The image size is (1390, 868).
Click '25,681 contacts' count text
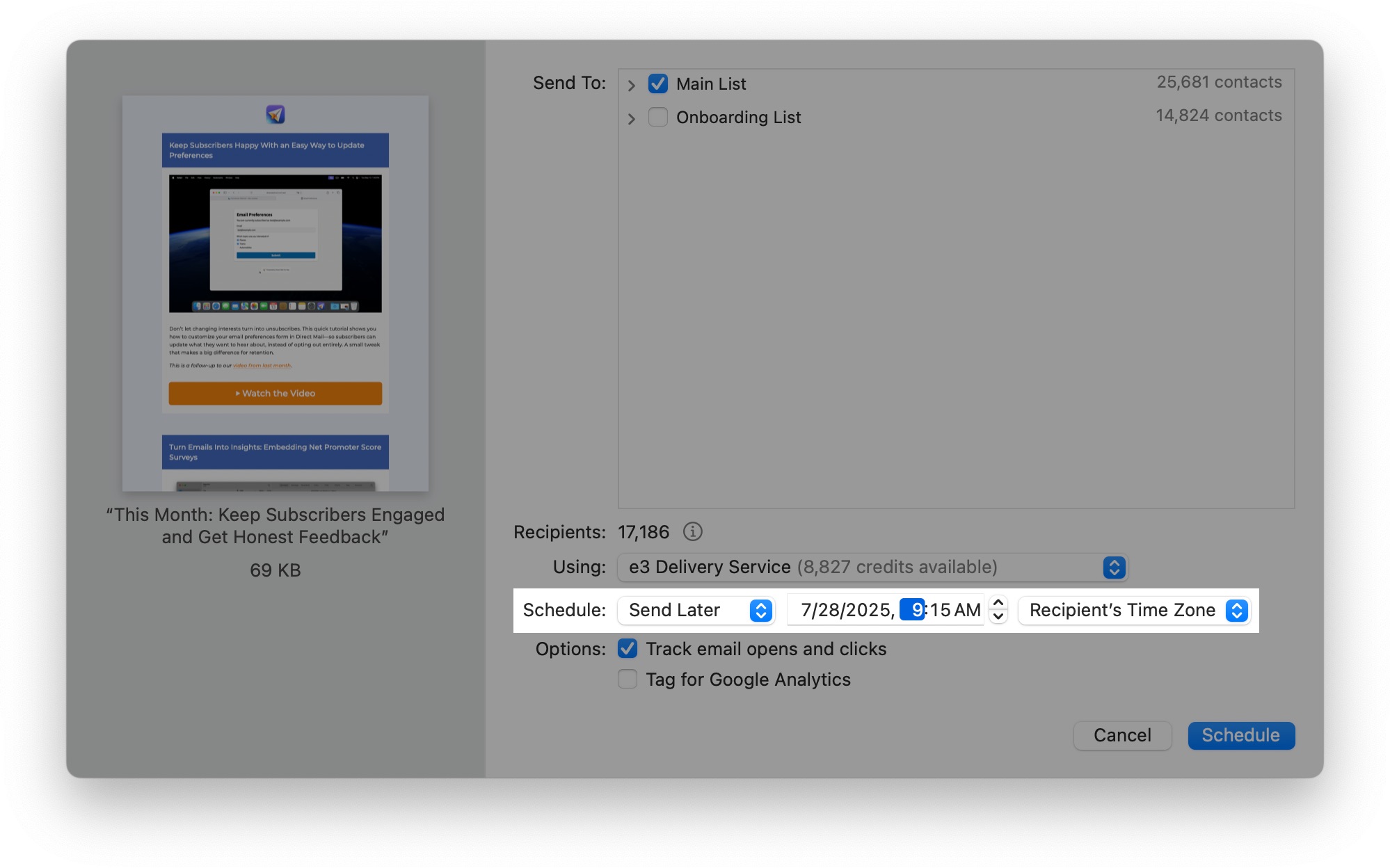[x=1219, y=82]
